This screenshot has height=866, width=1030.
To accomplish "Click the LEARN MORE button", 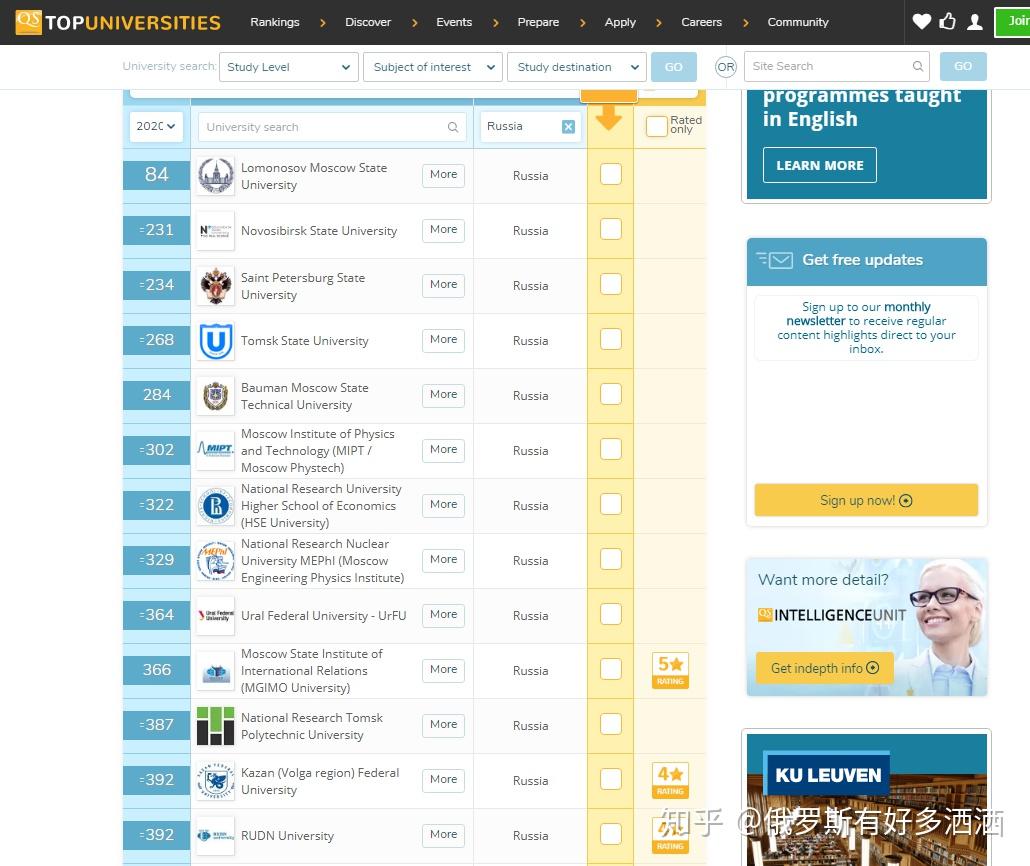I will tap(820, 166).
